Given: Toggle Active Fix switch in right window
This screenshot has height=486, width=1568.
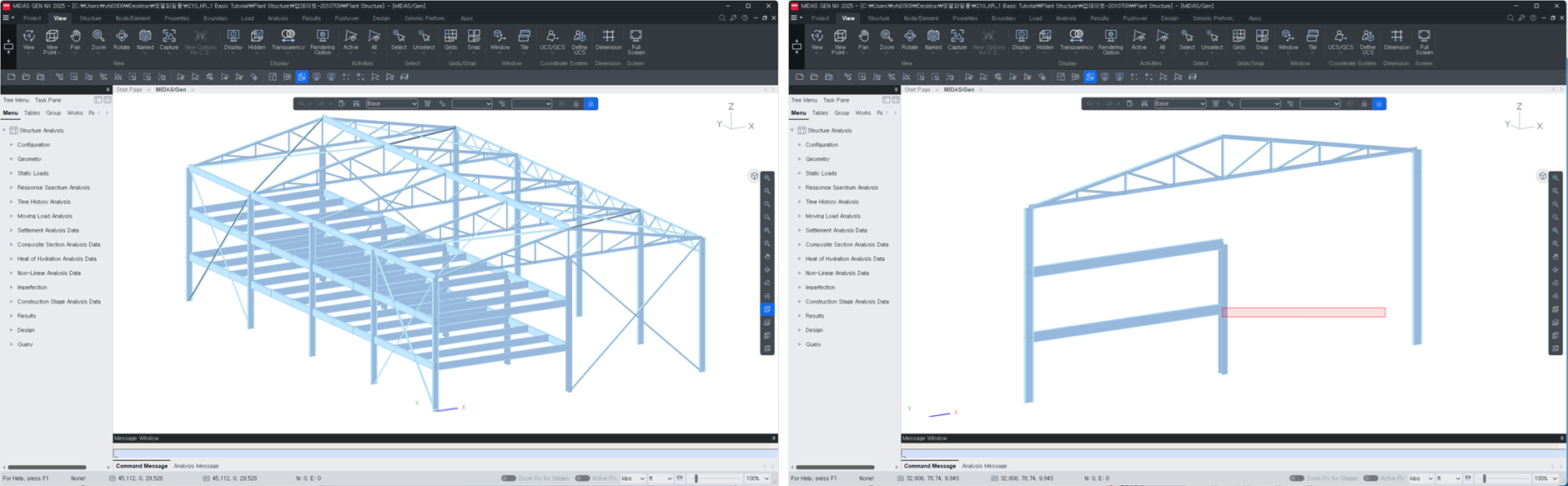Looking at the screenshot, I should pos(1370,478).
